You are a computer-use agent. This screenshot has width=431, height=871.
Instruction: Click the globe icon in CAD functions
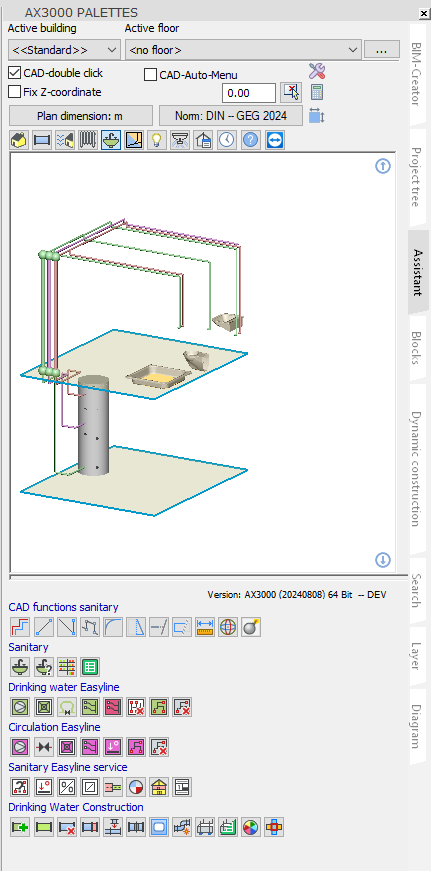click(x=228, y=627)
